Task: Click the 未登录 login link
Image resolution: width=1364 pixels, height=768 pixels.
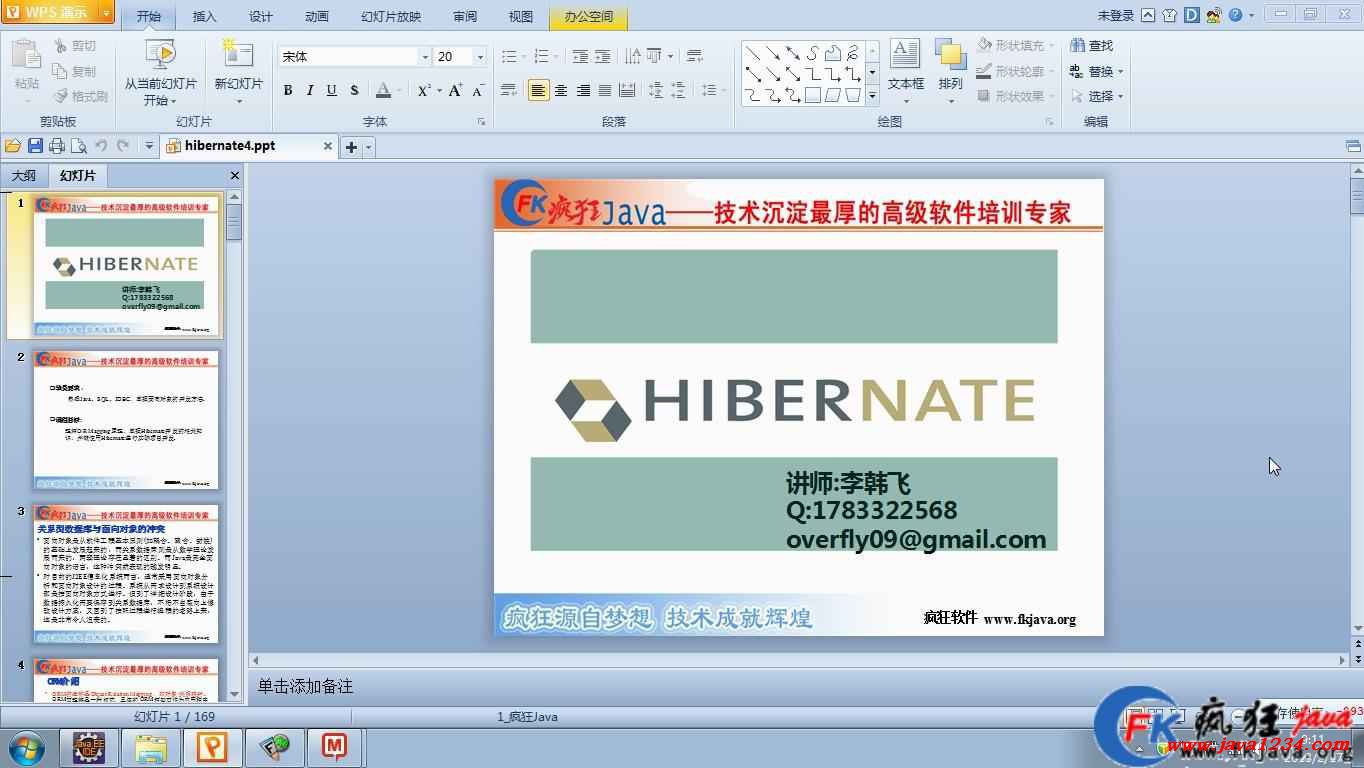Action: [1116, 15]
